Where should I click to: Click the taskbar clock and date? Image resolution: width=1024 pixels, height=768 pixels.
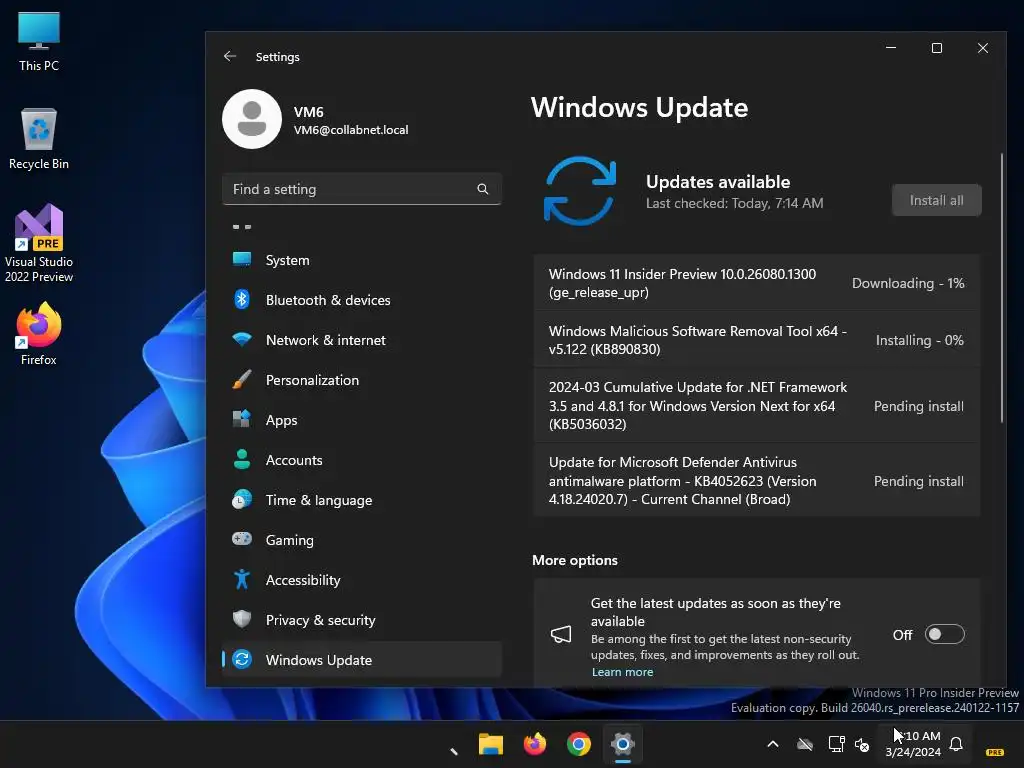point(913,744)
